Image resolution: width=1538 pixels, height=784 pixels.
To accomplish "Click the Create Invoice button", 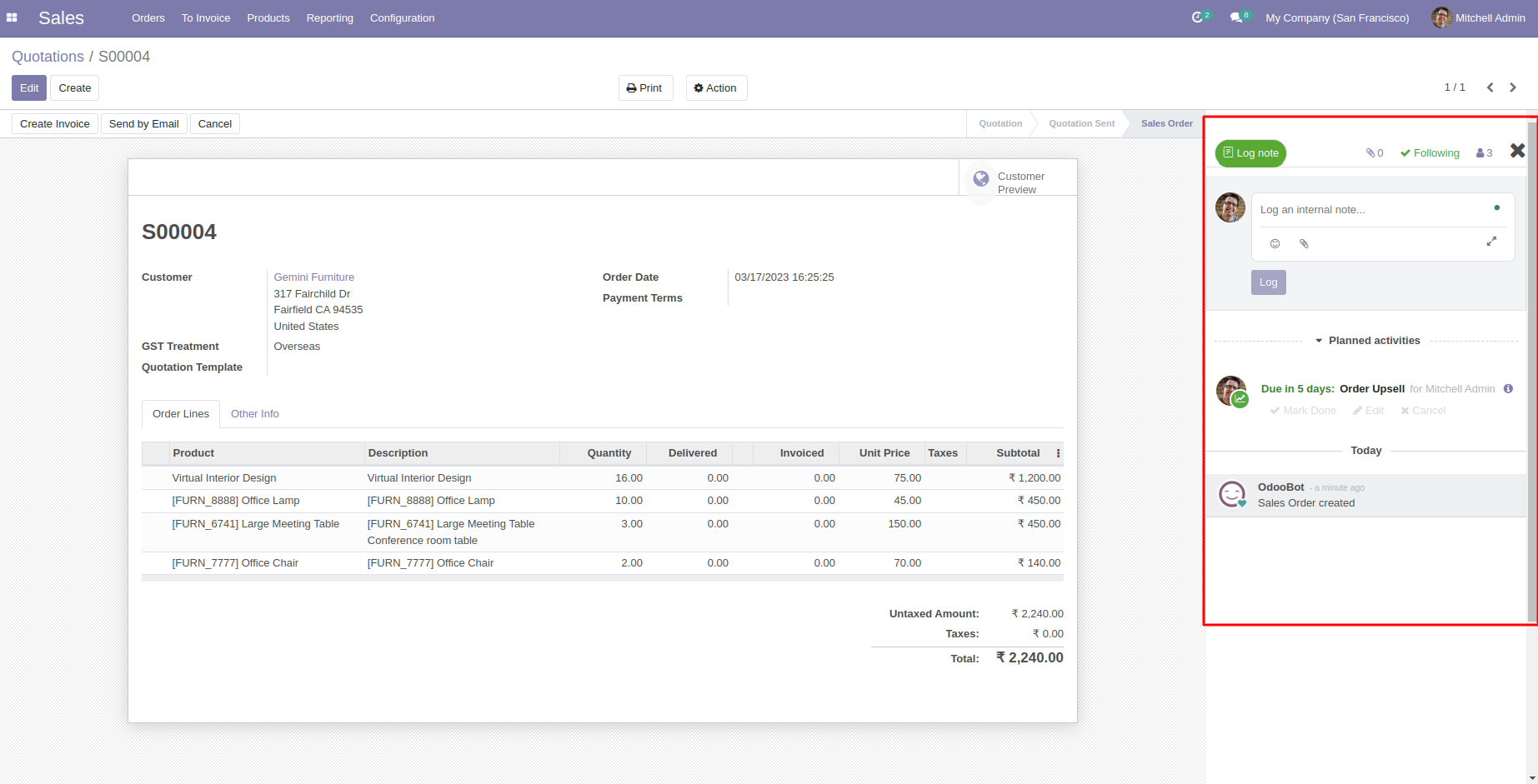I will click(55, 124).
